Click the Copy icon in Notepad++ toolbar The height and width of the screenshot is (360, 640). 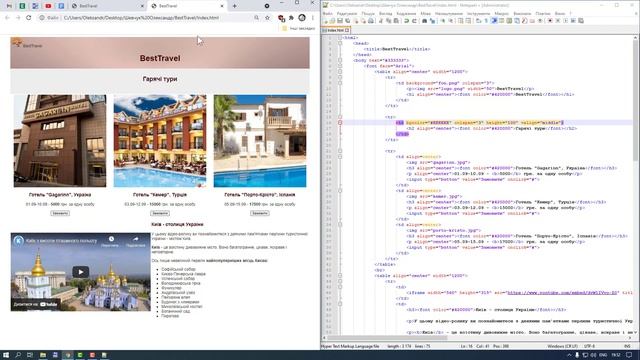click(x=389, y=20)
